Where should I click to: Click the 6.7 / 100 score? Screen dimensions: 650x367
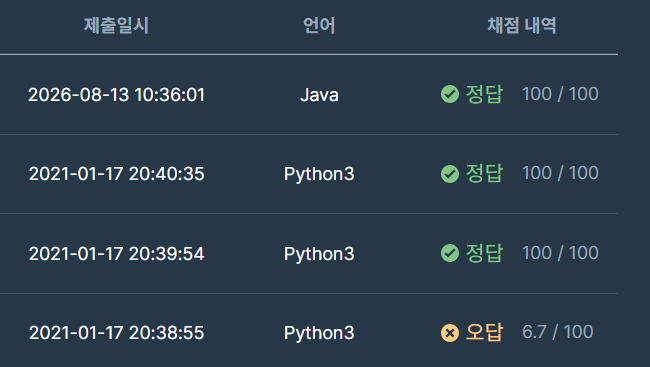click(x=558, y=332)
